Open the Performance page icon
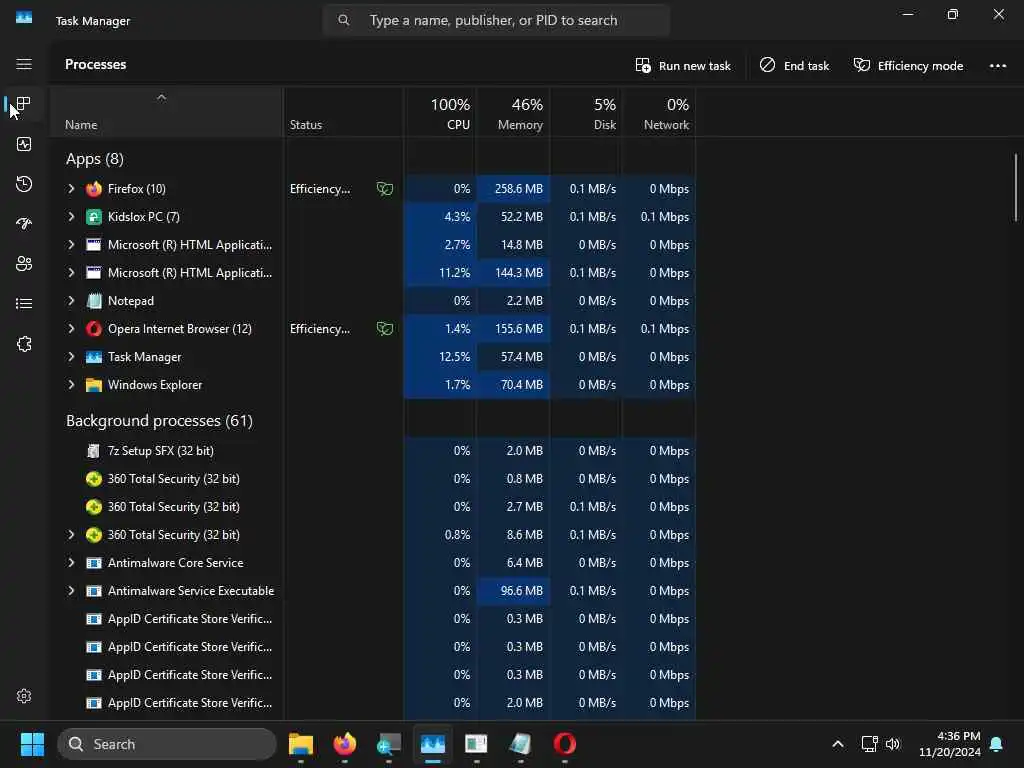This screenshot has width=1024, height=768. (x=24, y=144)
